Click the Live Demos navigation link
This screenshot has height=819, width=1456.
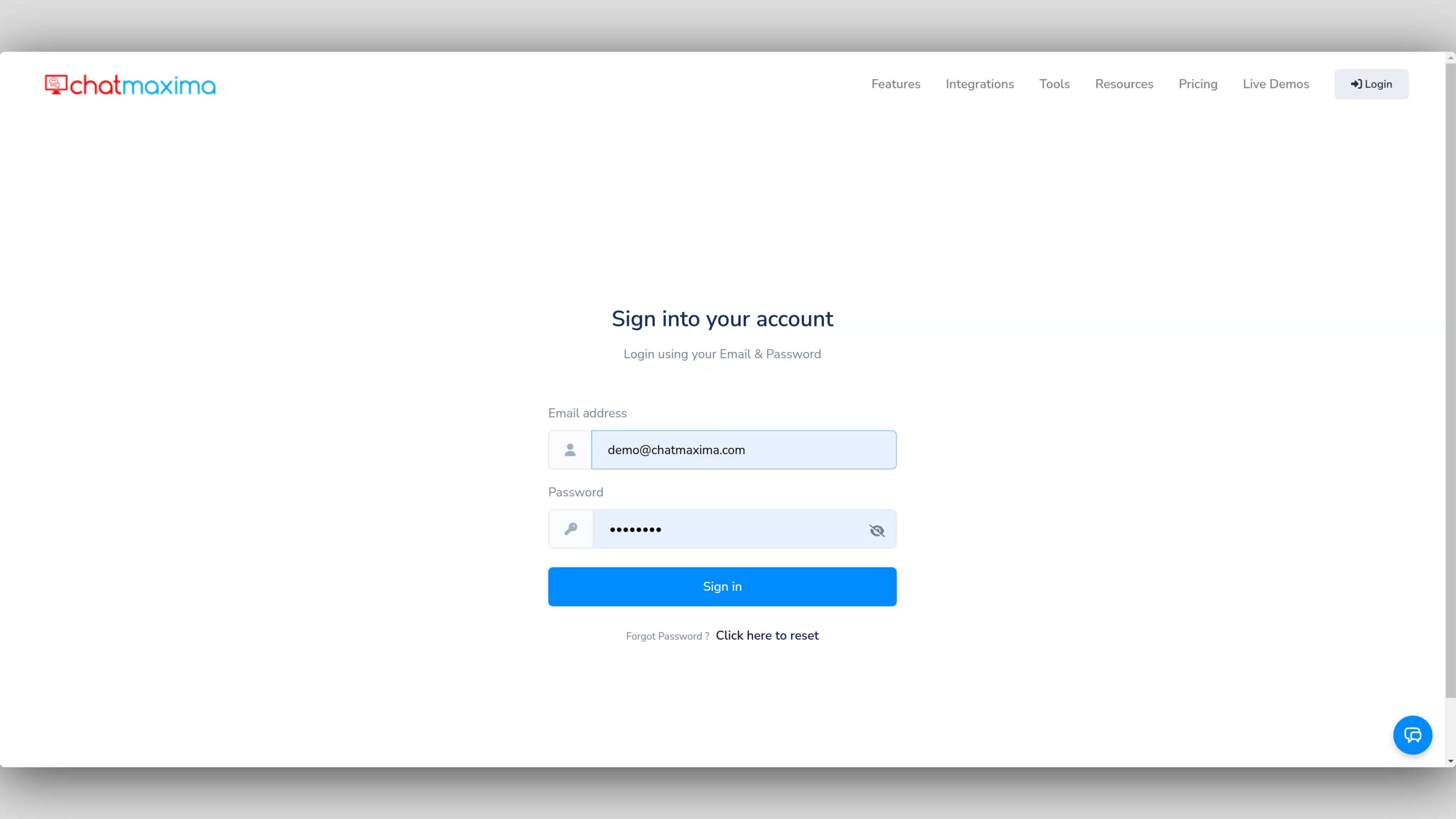[x=1276, y=84]
